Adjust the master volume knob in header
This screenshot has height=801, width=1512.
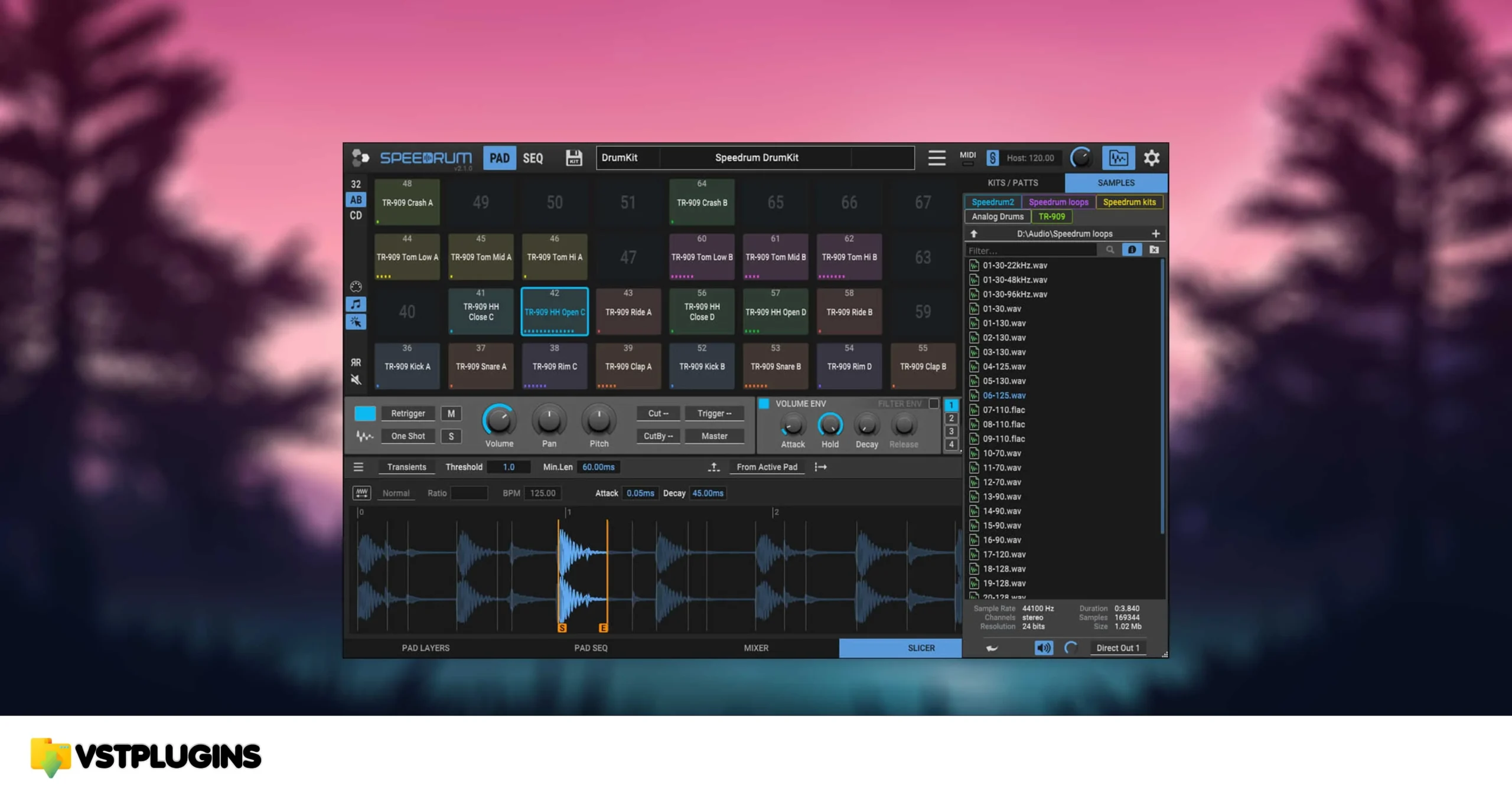pos(1081,158)
